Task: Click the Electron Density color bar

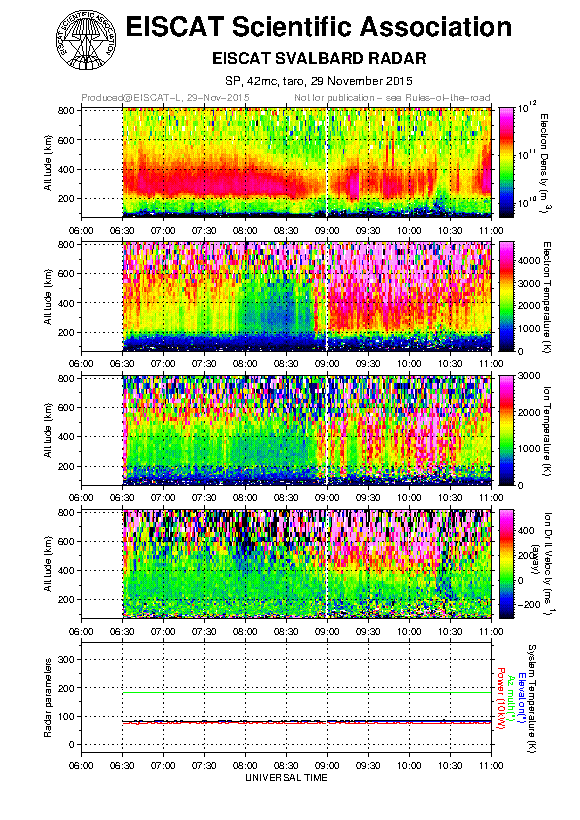Action: pos(507,162)
